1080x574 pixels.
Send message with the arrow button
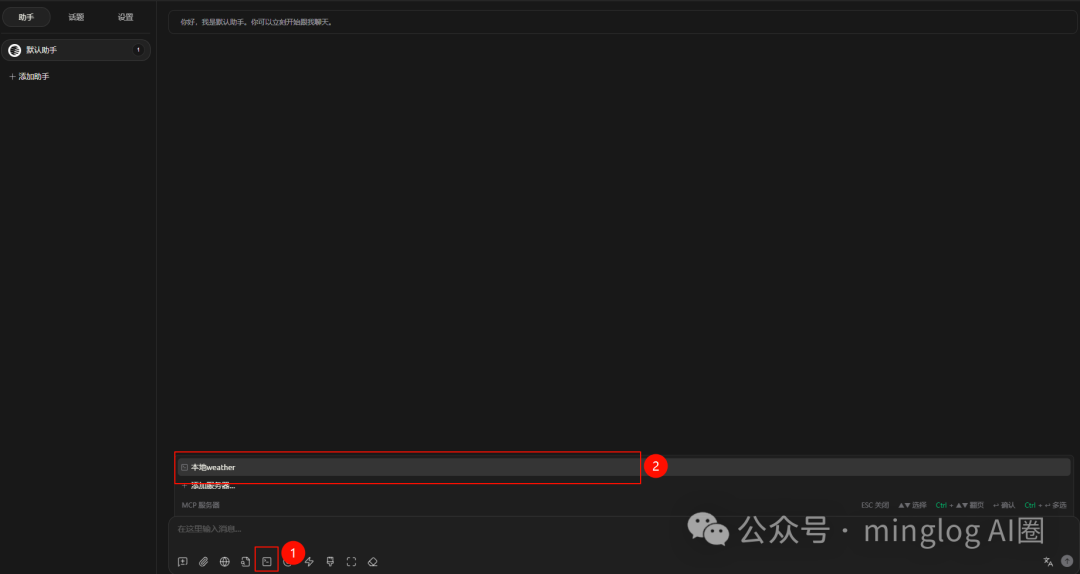coord(1067,561)
